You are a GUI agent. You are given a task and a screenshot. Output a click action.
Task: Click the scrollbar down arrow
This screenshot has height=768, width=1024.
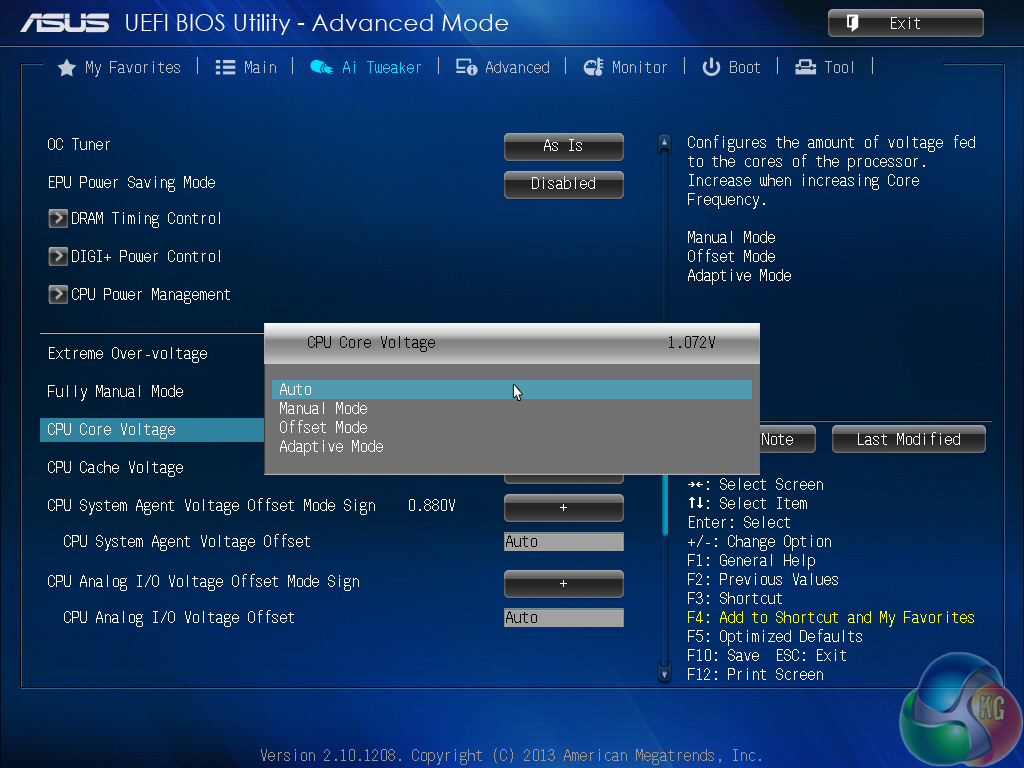[664, 673]
